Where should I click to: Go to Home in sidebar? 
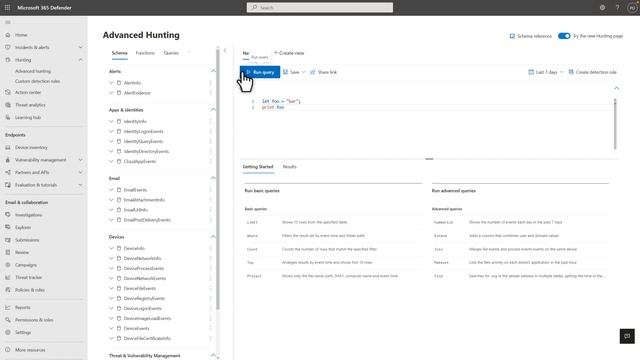(21, 35)
